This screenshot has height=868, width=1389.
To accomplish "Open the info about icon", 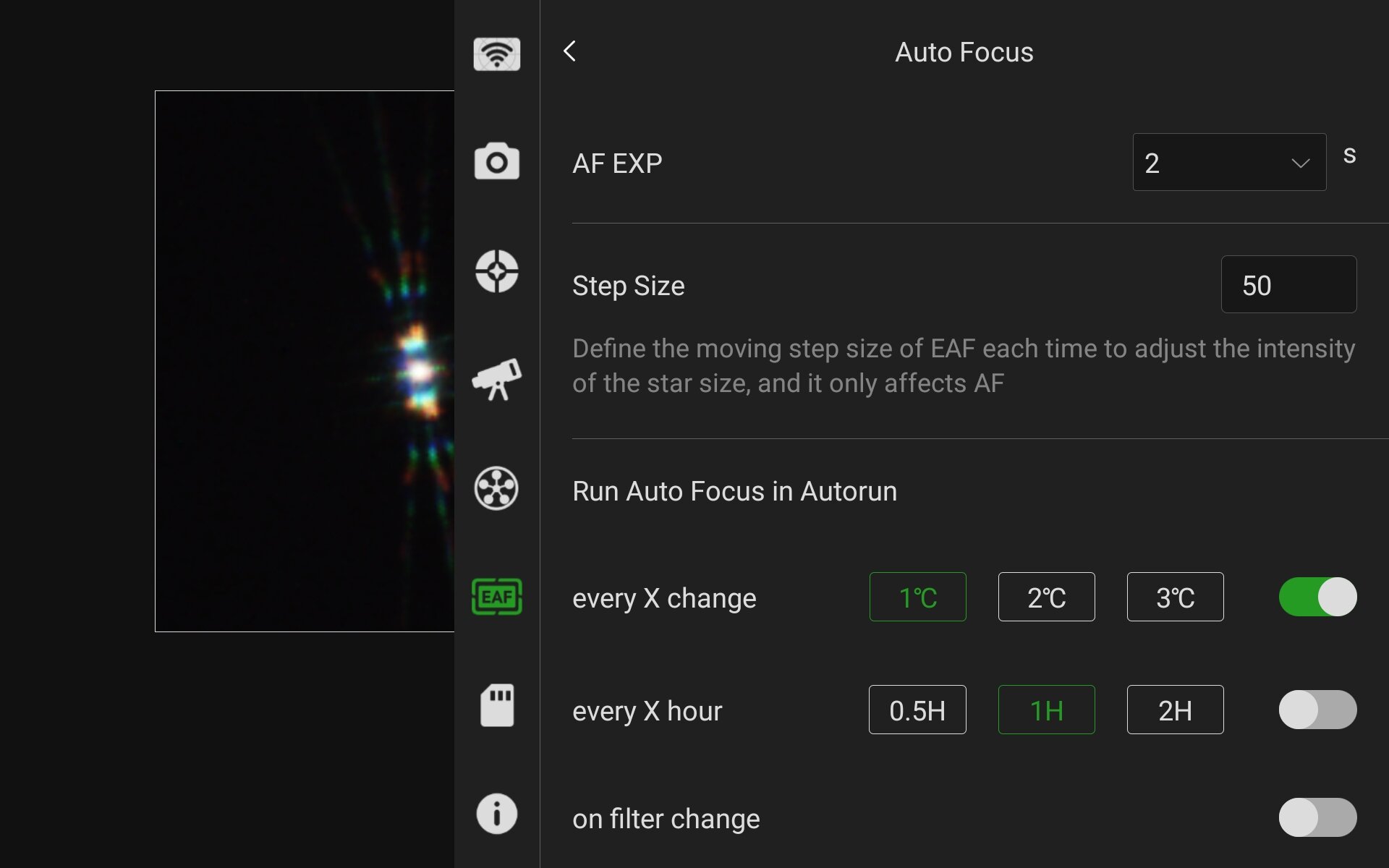I will coord(496,814).
